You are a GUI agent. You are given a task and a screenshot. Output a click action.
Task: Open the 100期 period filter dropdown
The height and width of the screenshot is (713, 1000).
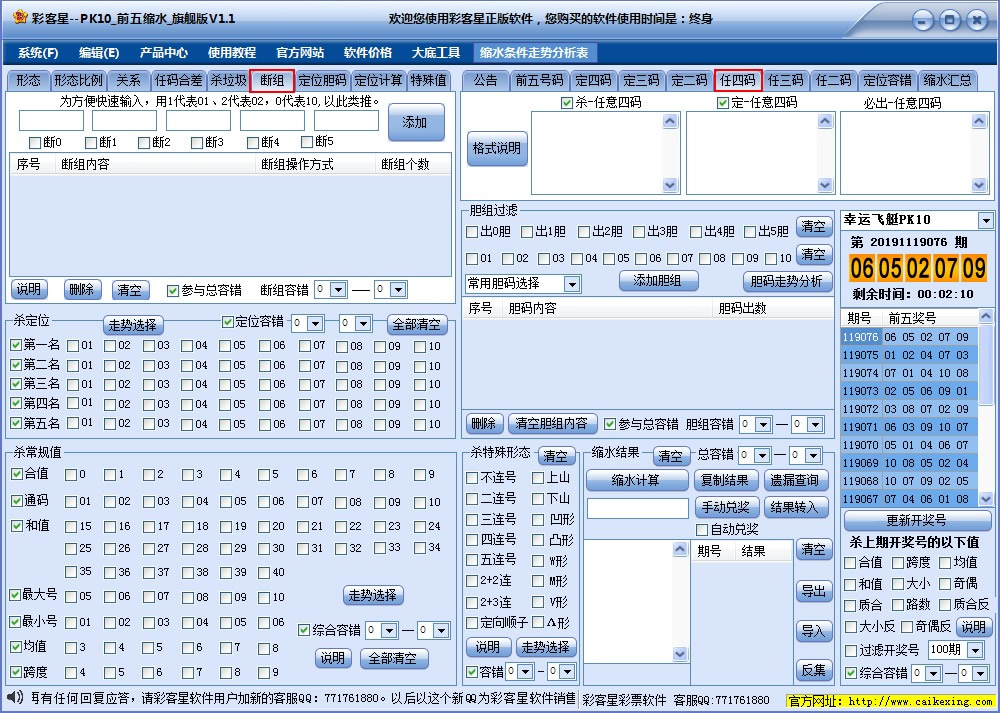point(954,648)
